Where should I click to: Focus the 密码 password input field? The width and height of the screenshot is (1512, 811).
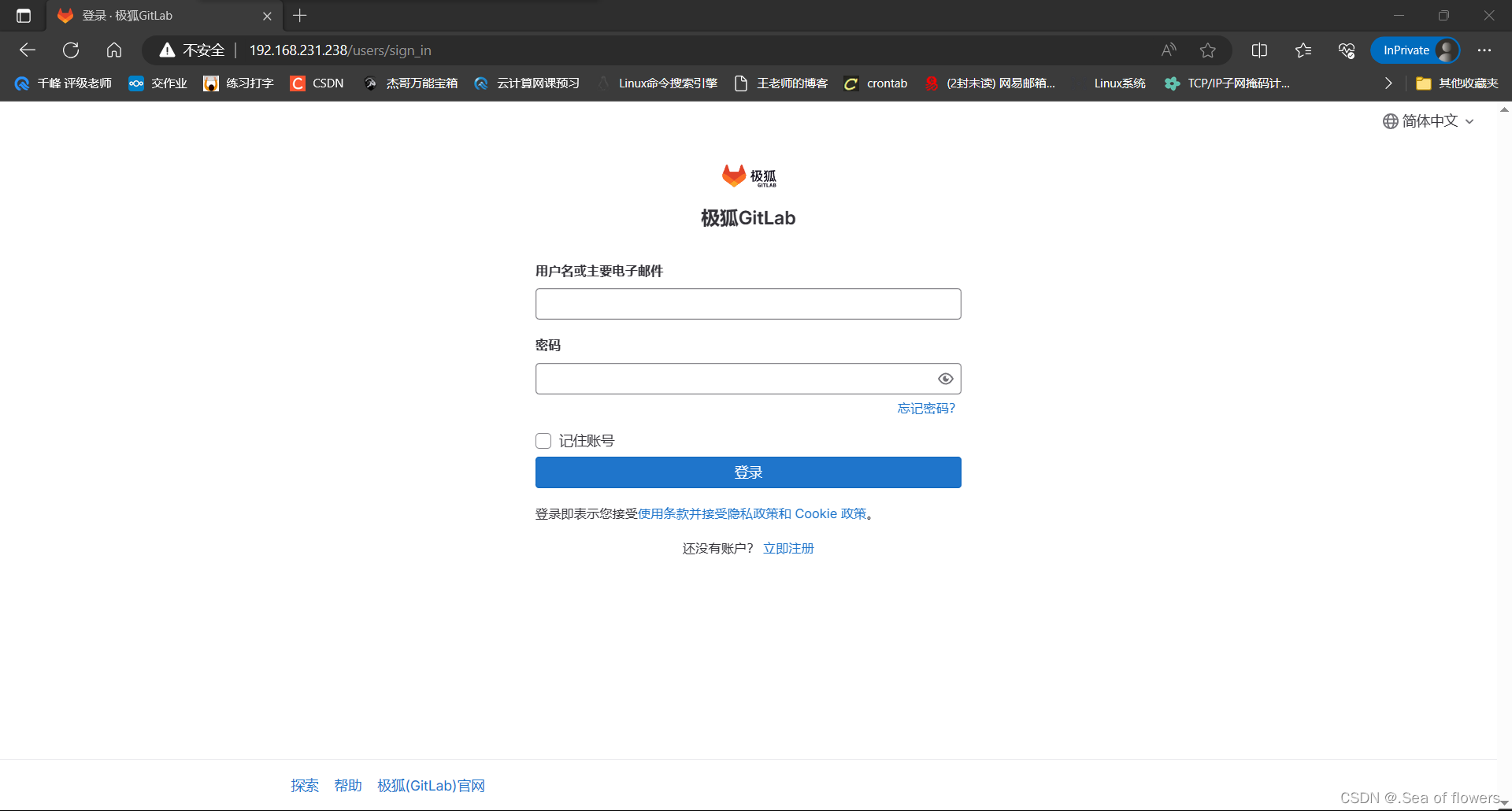pos(748,379)
